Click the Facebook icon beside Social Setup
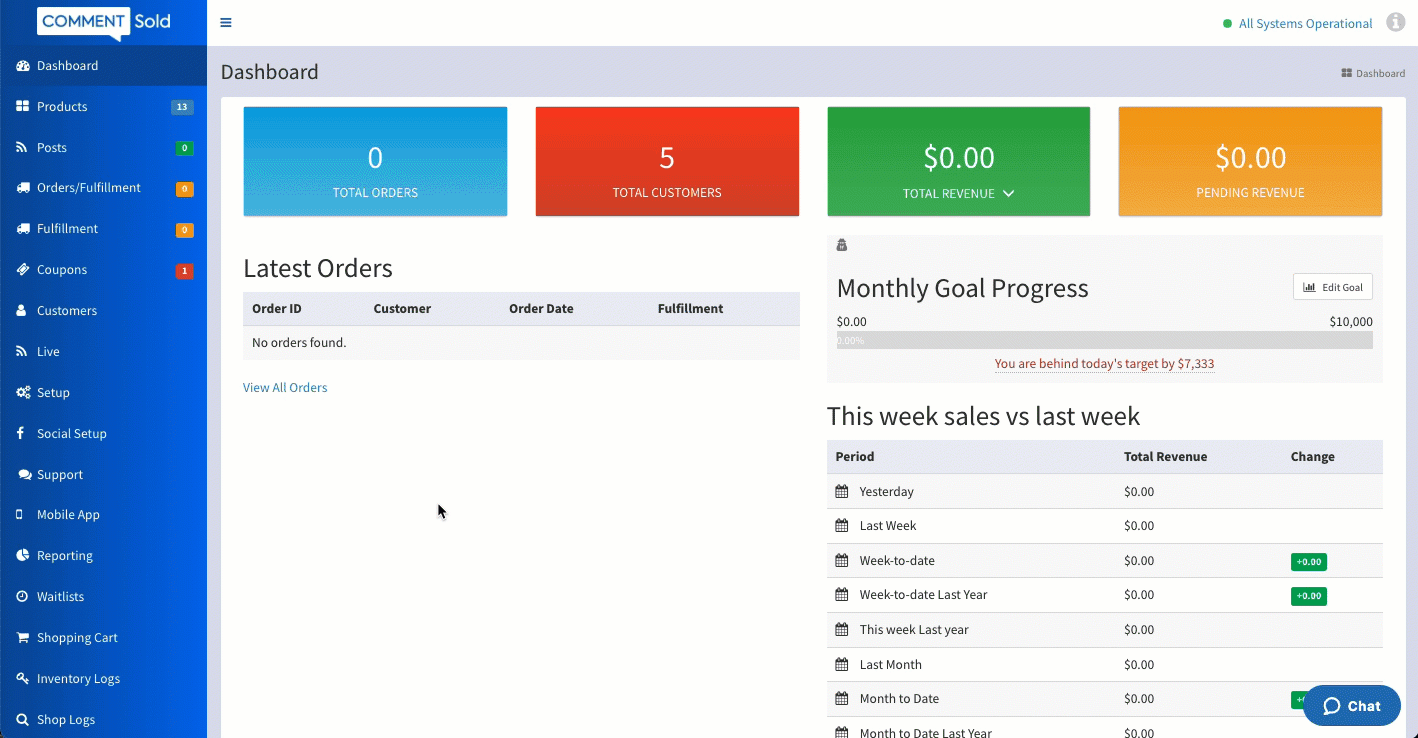 (x=21, y=434)
